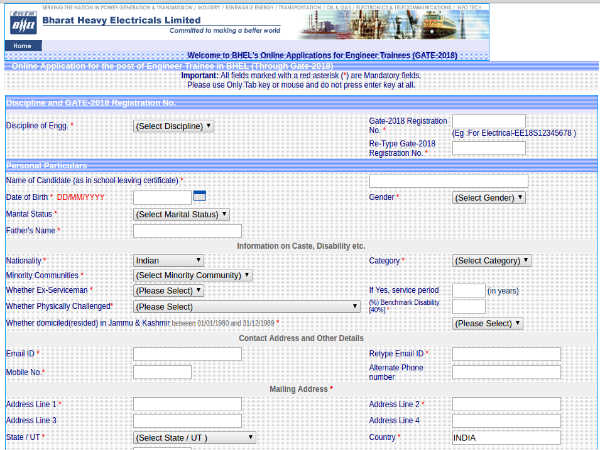Open the Minority Community dropdown

[x=192, y=275]
